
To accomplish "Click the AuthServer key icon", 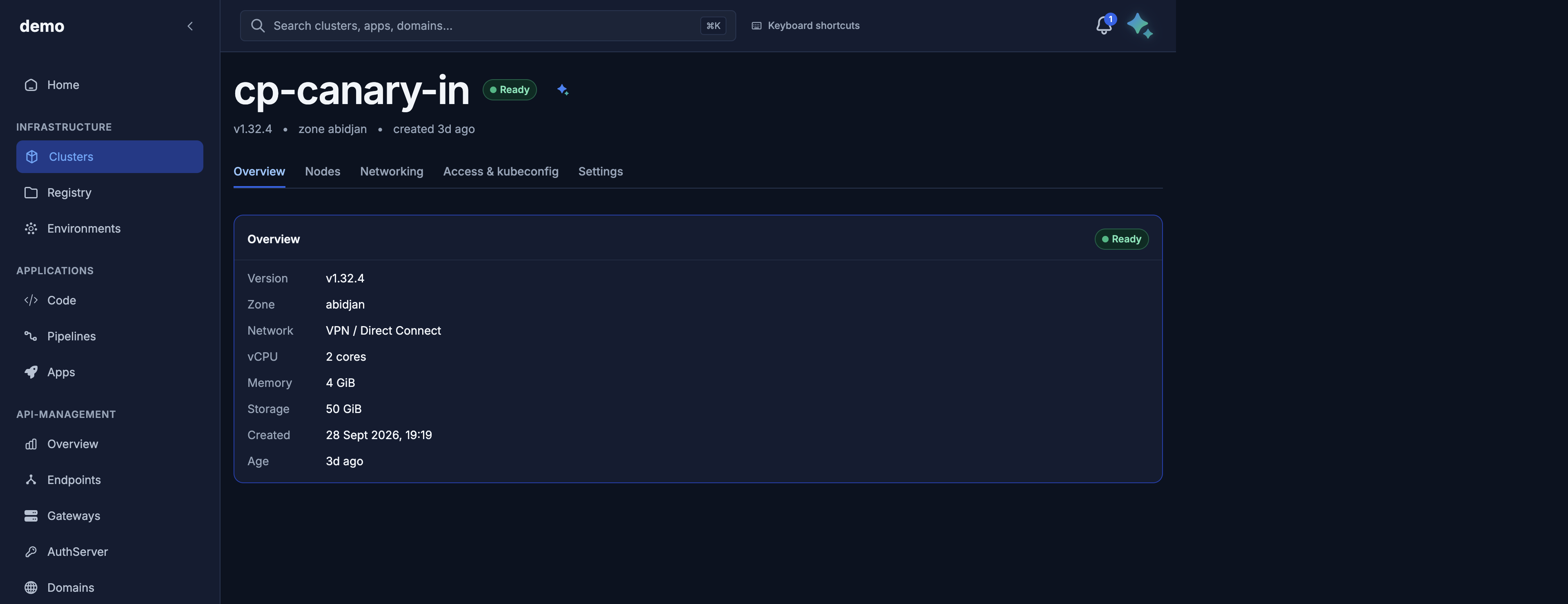I will tap(31, 551).
